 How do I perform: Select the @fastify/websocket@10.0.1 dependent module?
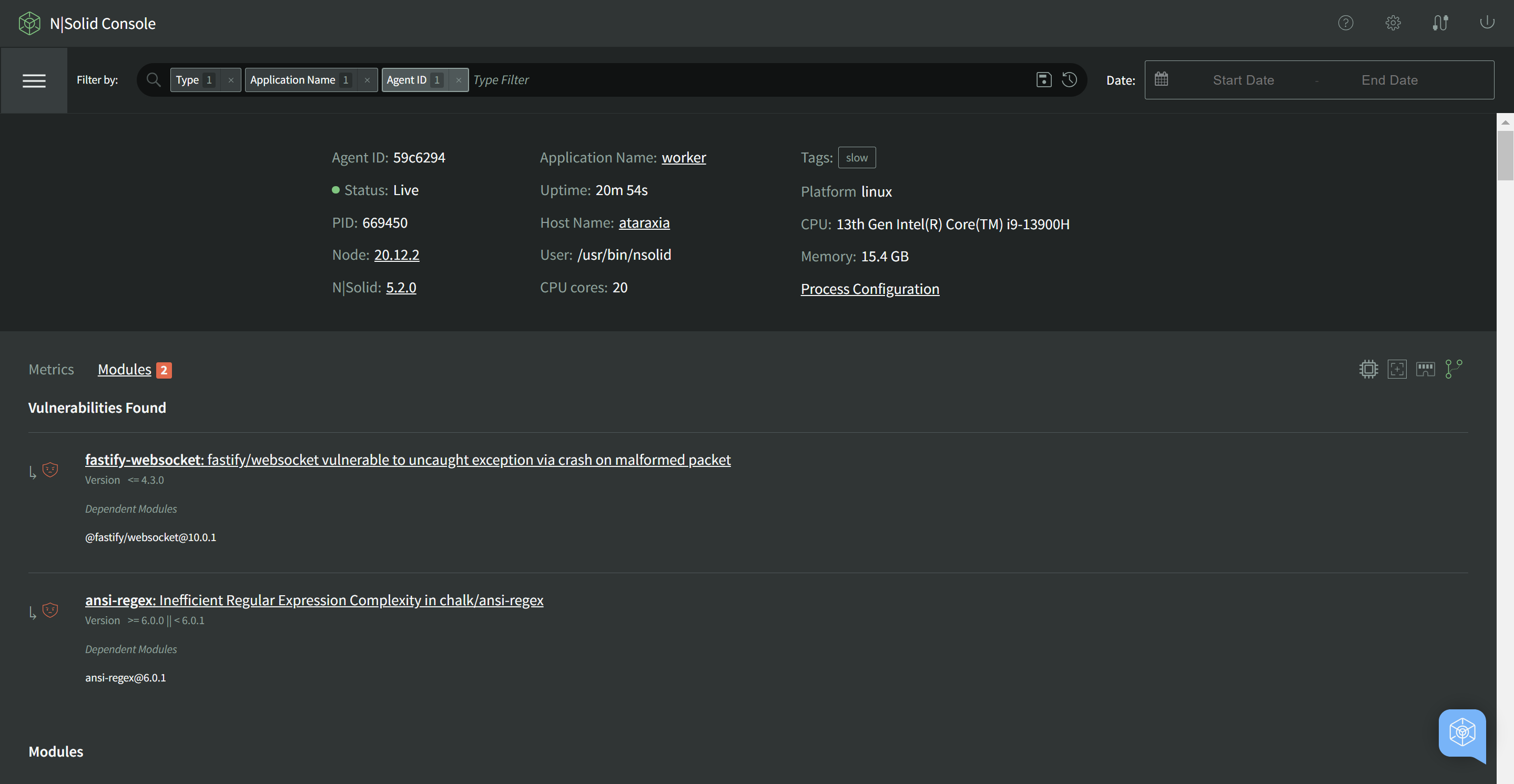150,537
